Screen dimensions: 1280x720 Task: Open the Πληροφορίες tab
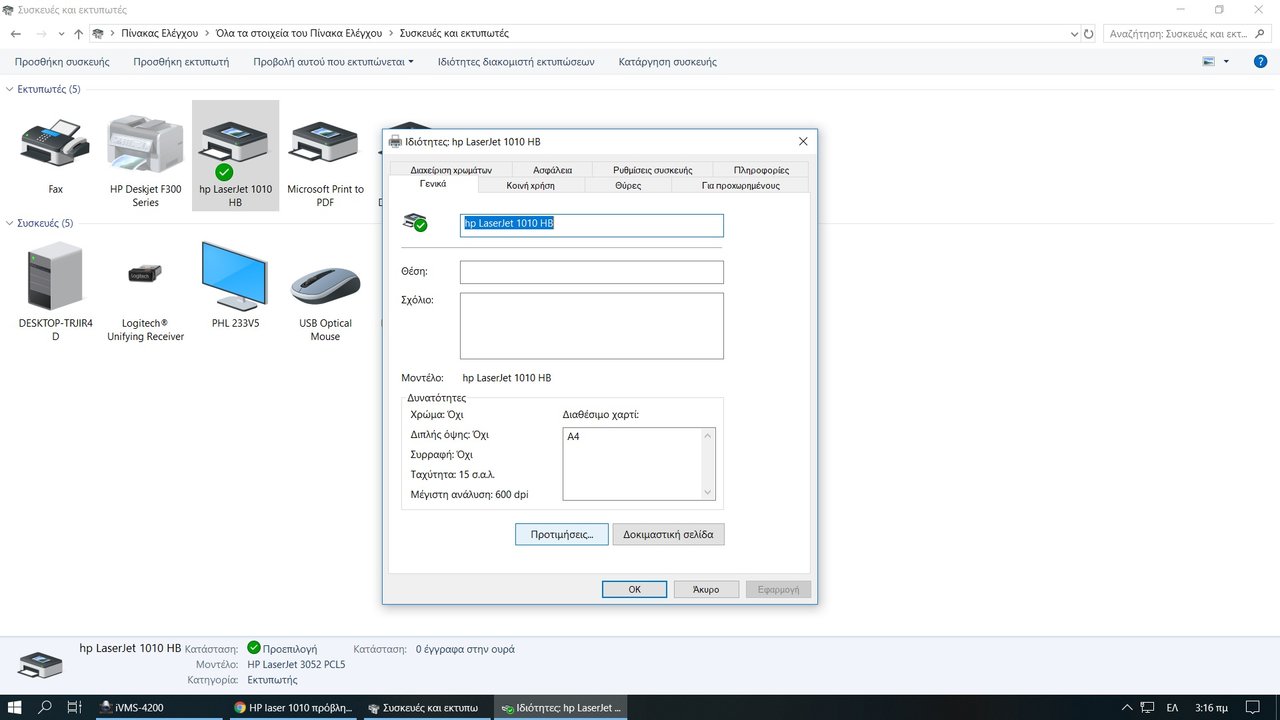[x=761, y=170]
